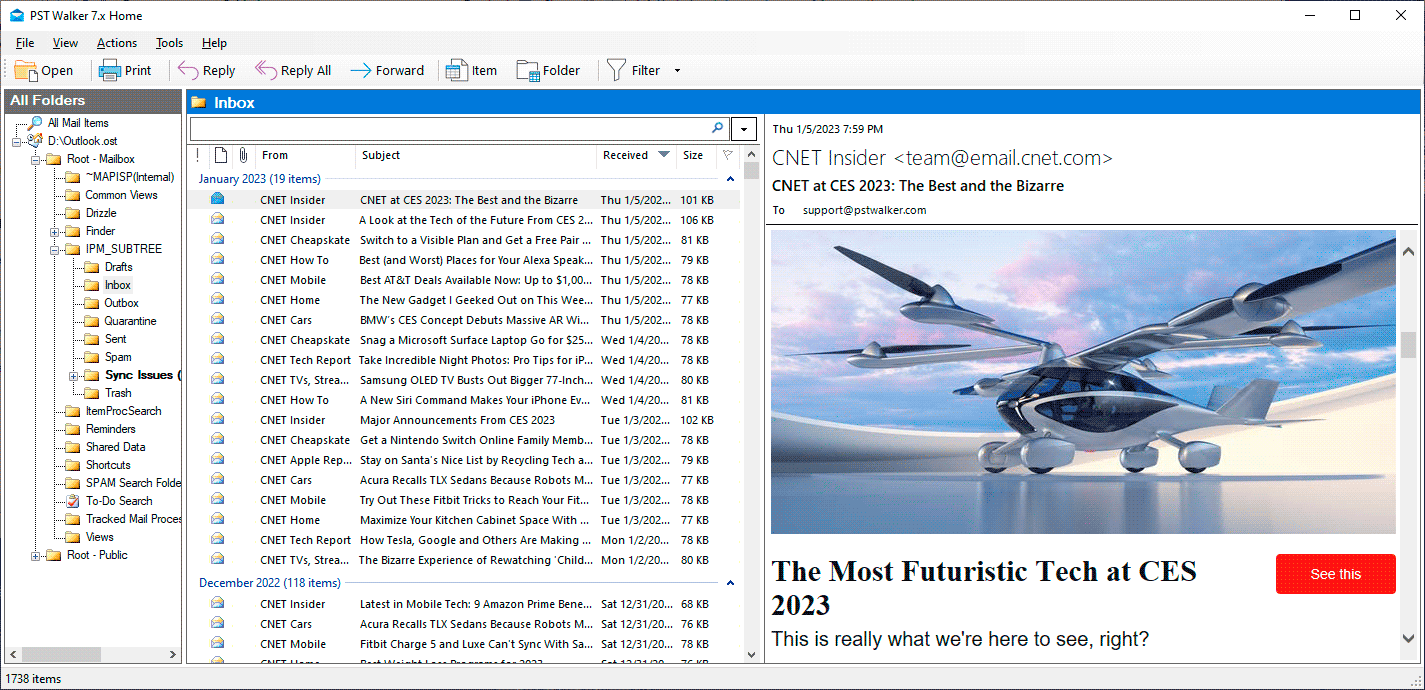Open the View menu
The height and width of the screenshot is (690, 1425).
(65, 43)
